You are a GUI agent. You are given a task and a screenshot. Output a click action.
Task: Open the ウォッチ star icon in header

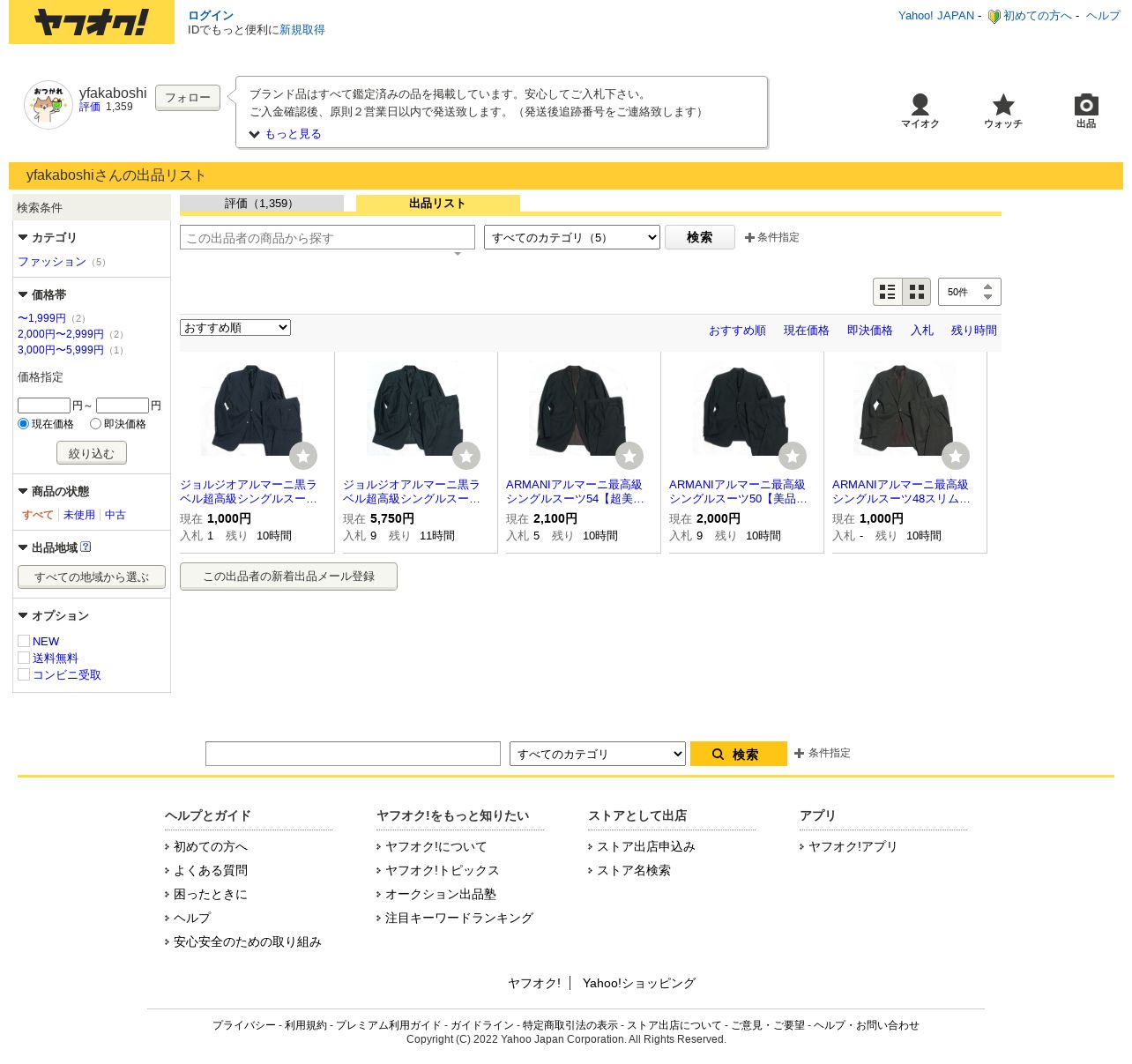(x=1003, y=111)
